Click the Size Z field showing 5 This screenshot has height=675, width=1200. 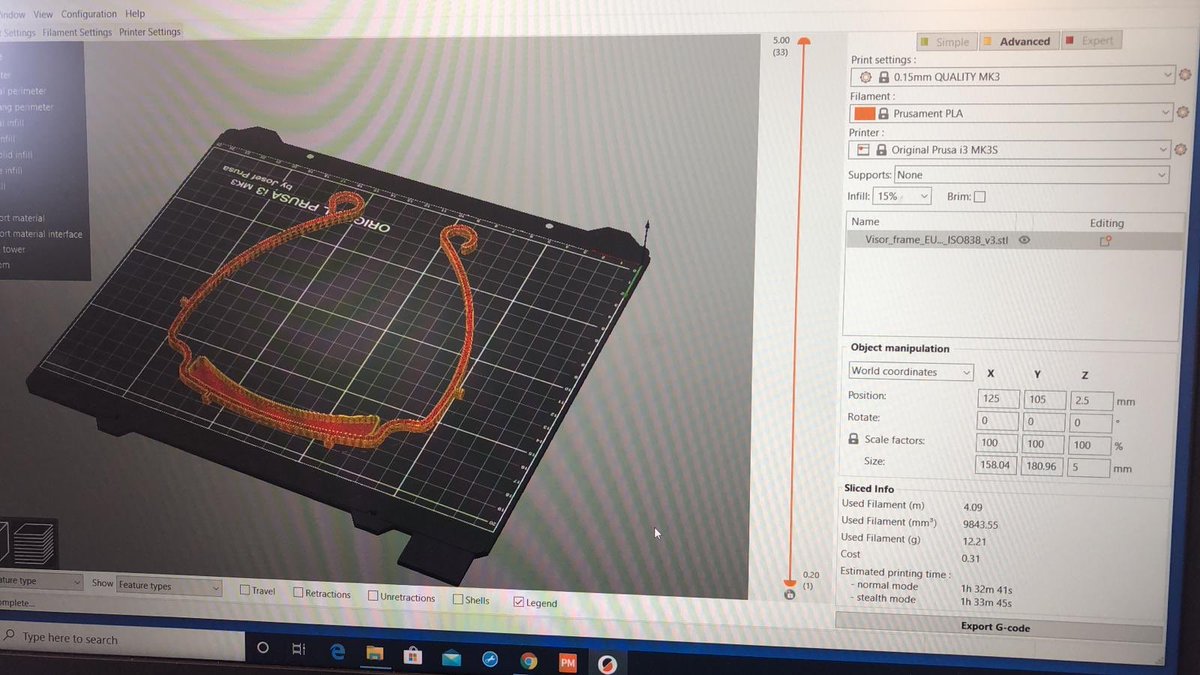(1087, 467)
